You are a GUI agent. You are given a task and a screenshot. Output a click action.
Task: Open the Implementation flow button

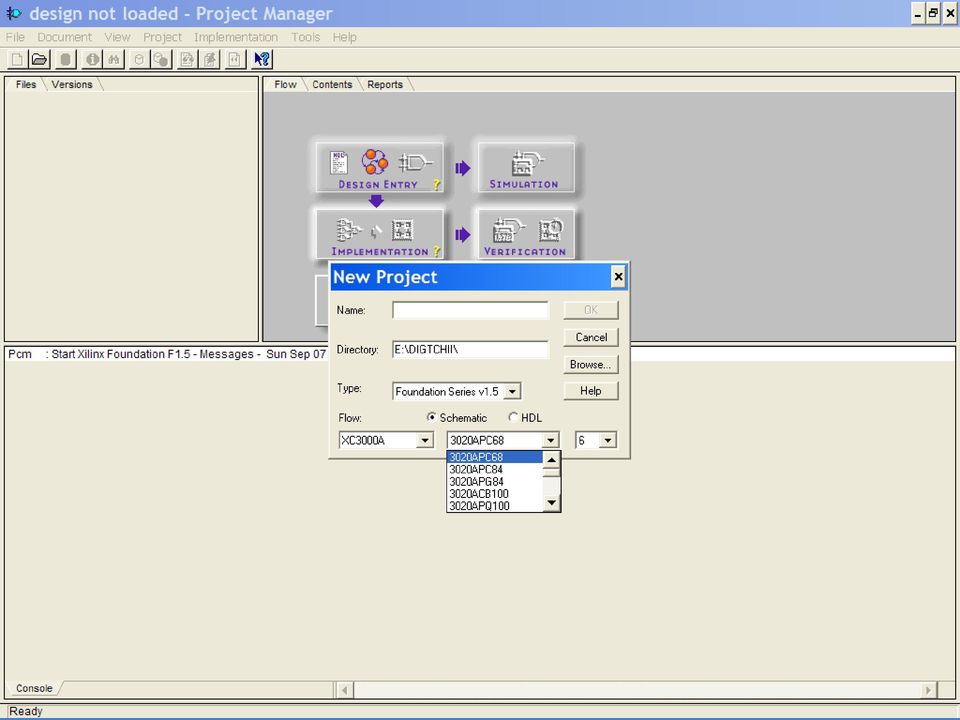click(380, 235)
